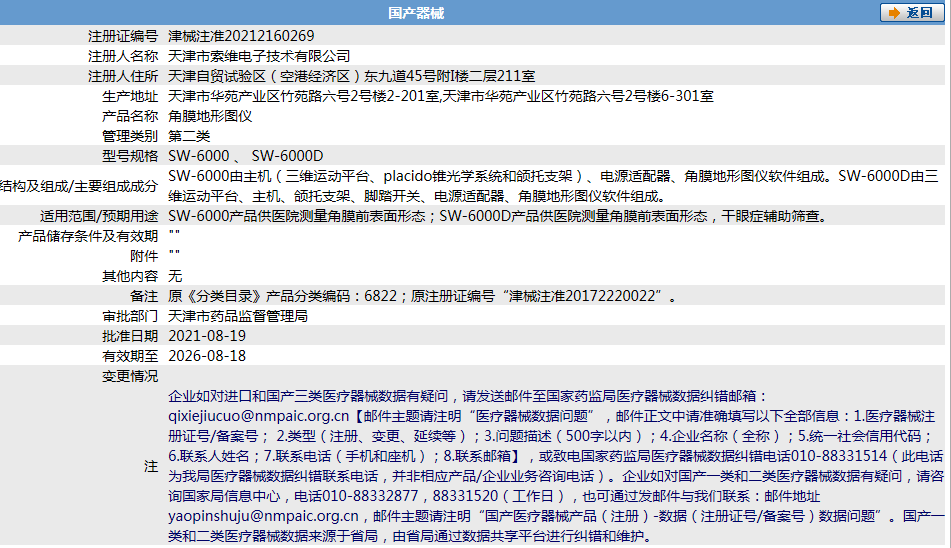951x548 pixels.
Task: Click the 附件 label
Action: point(144,256)
